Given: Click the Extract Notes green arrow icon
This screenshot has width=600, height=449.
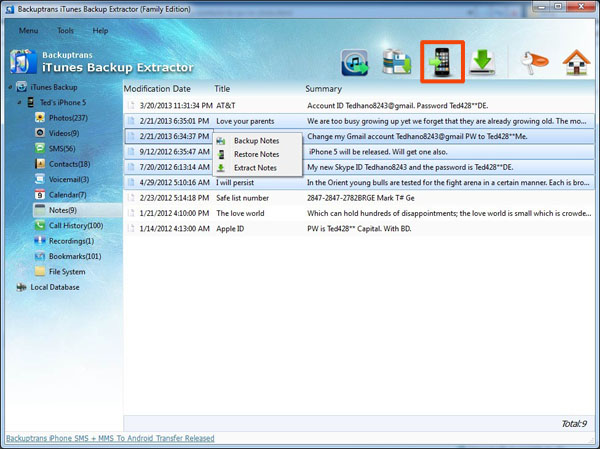Looking at the screenshot, I should 221,168.
